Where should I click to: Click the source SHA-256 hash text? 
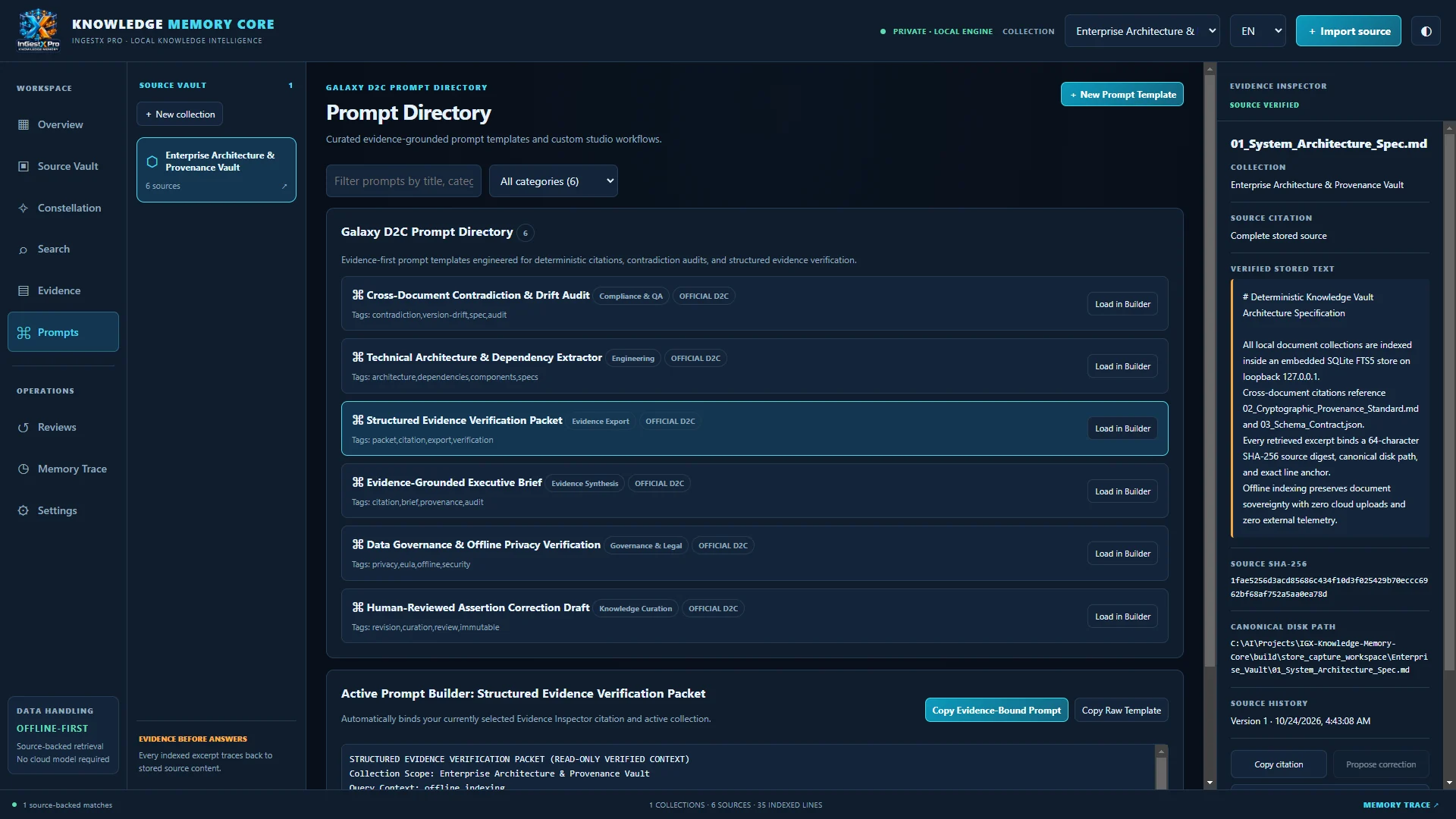coord(1329,587)
